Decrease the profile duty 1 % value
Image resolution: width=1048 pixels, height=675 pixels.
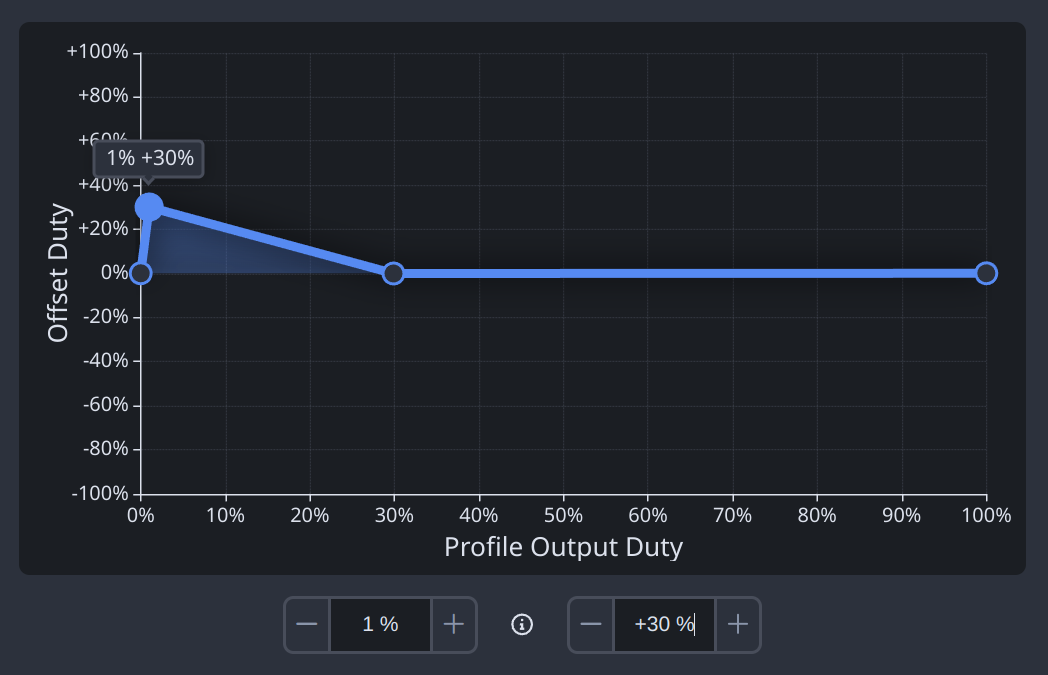coord(307,625)
